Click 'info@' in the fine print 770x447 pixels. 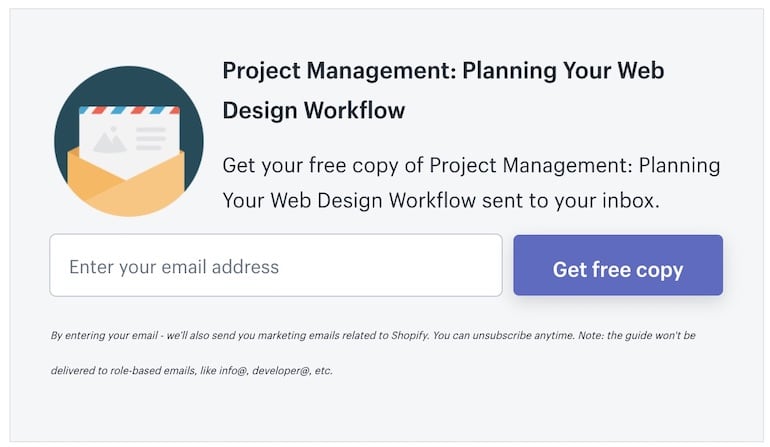(x=230, y=371)
